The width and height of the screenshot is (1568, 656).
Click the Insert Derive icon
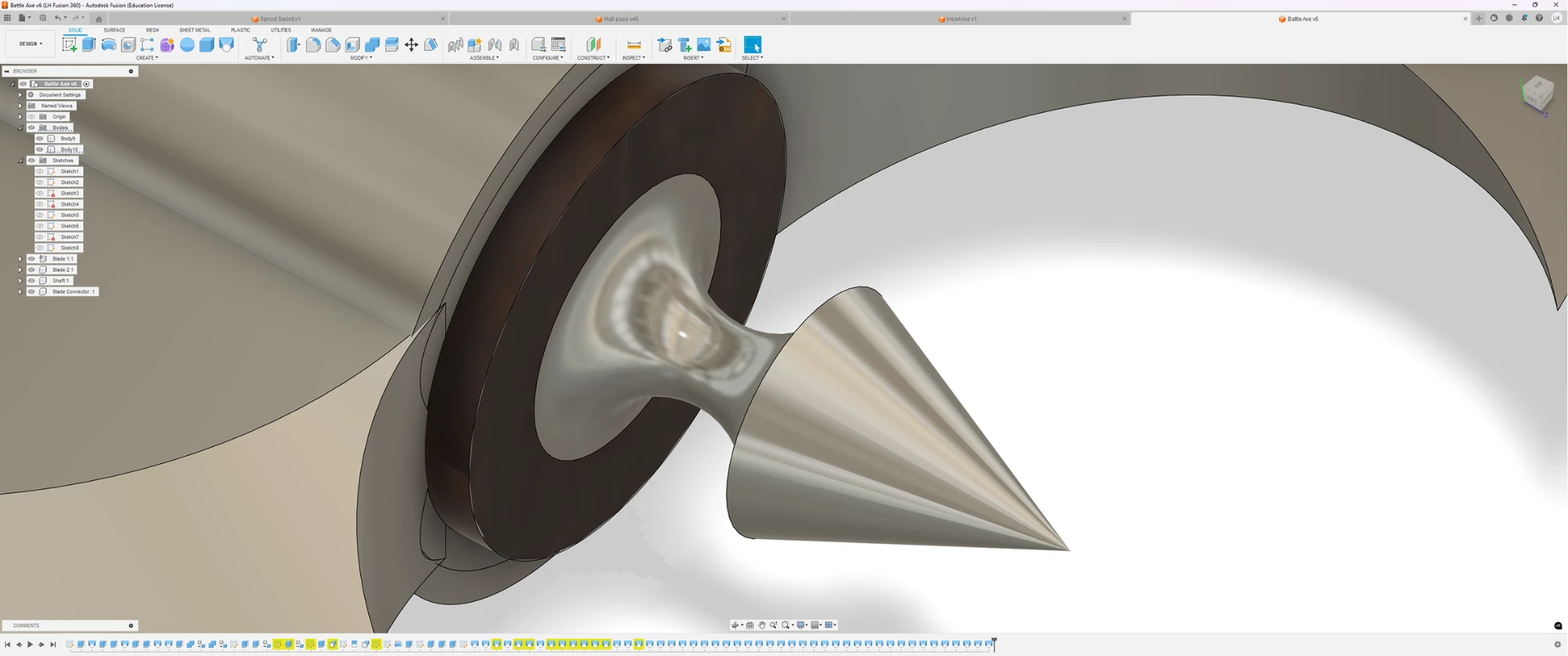(x=665, y=45)
